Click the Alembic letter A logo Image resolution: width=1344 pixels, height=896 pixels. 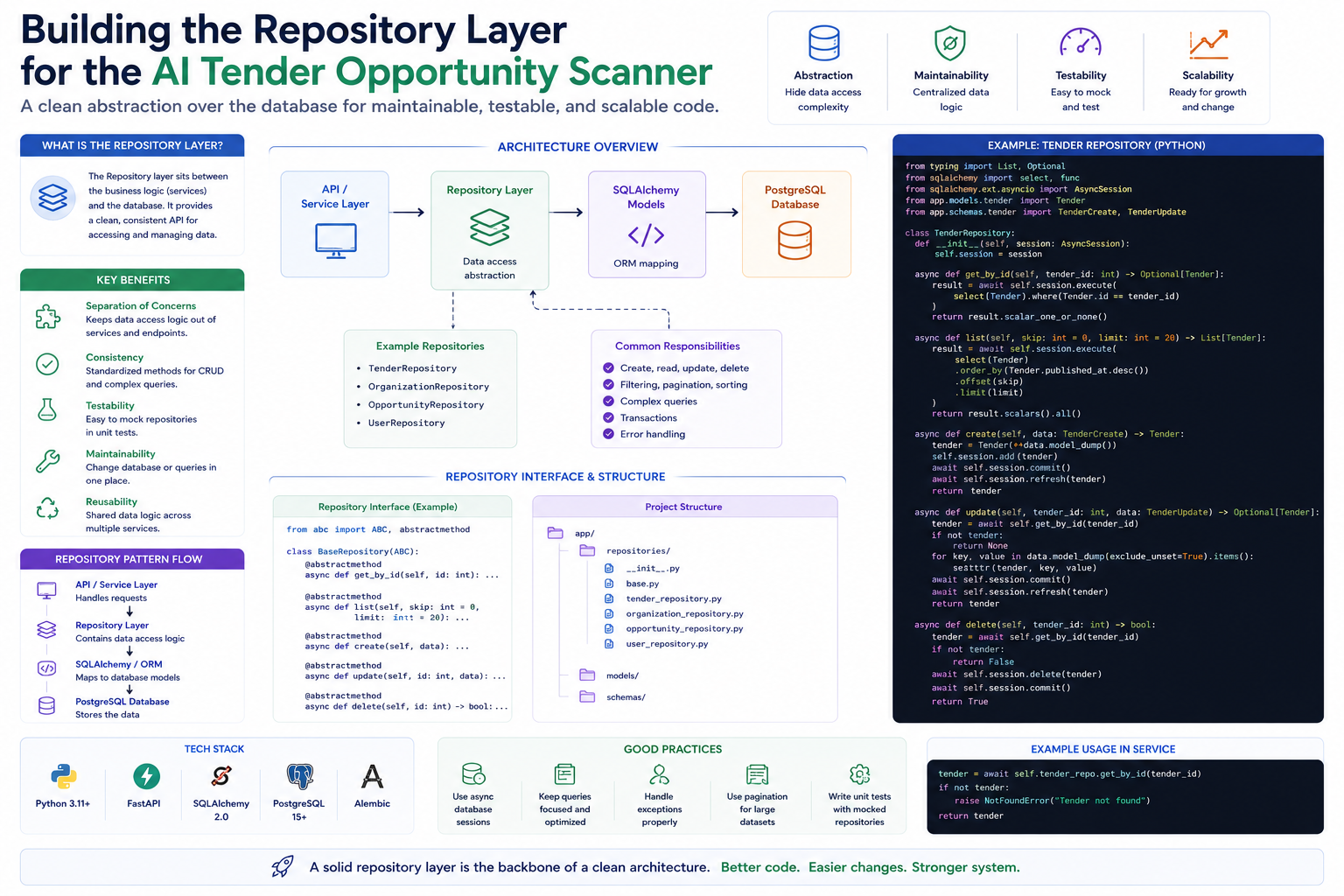click(x=372, y=776)
